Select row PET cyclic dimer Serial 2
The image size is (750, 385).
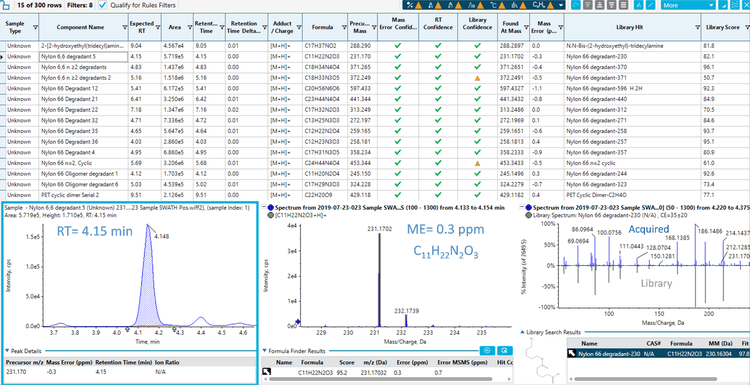pos(375,195)
